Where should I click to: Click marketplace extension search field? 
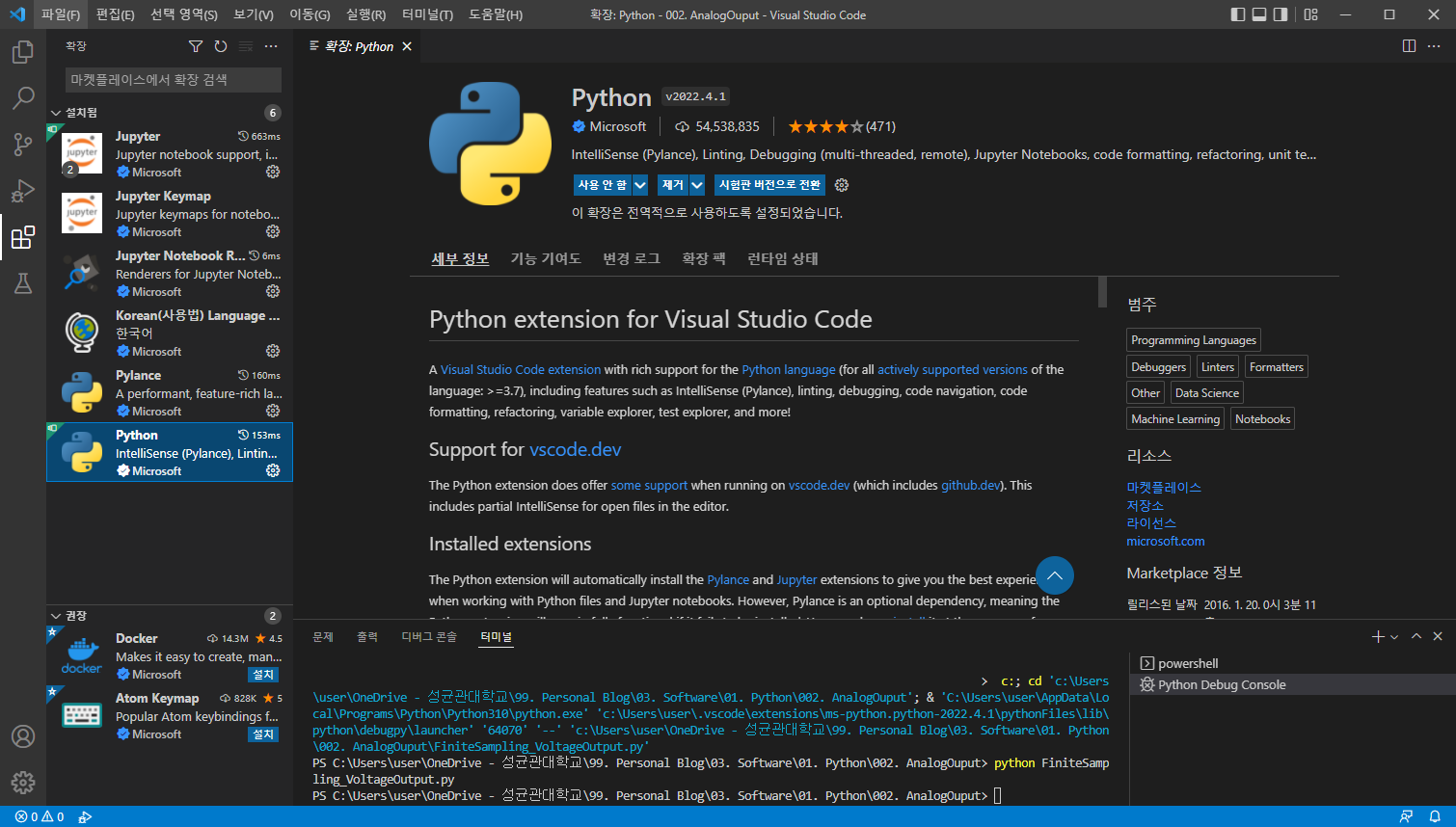click(x=174, y=80)
